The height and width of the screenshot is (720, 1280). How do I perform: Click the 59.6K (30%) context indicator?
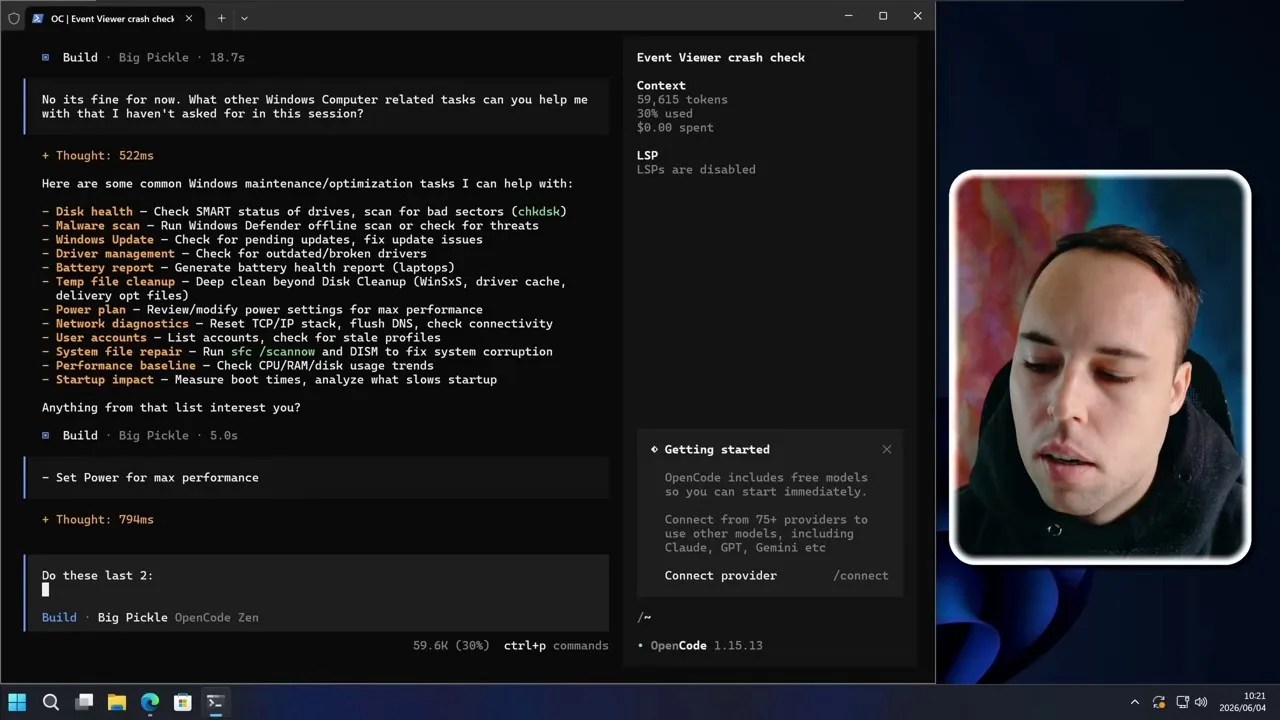point(451,645)
